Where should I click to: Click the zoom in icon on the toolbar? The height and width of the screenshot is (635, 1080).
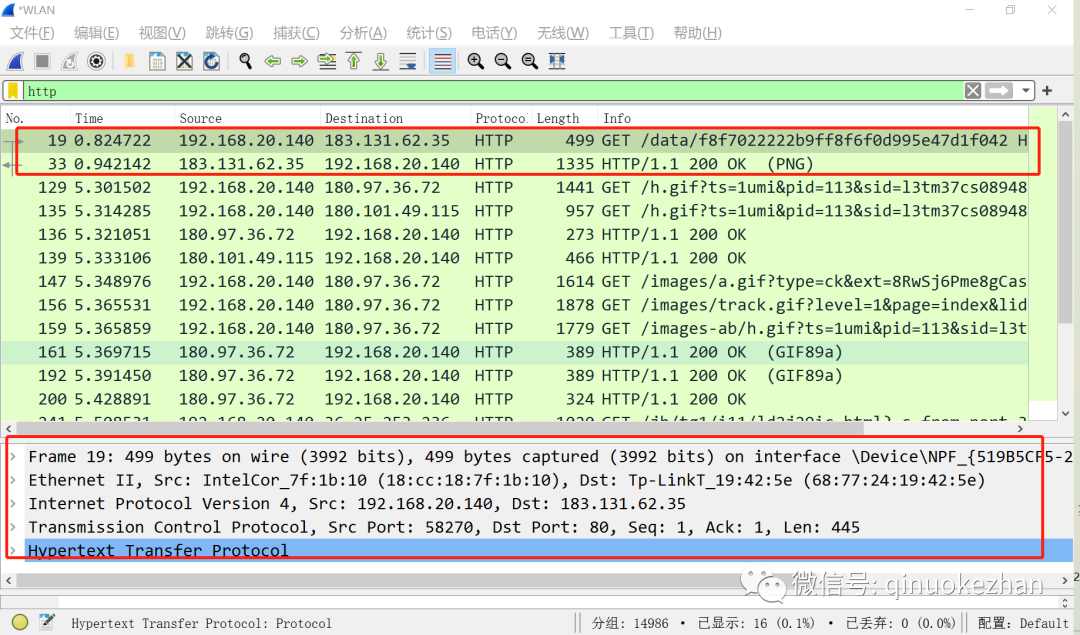pos(476,61)
